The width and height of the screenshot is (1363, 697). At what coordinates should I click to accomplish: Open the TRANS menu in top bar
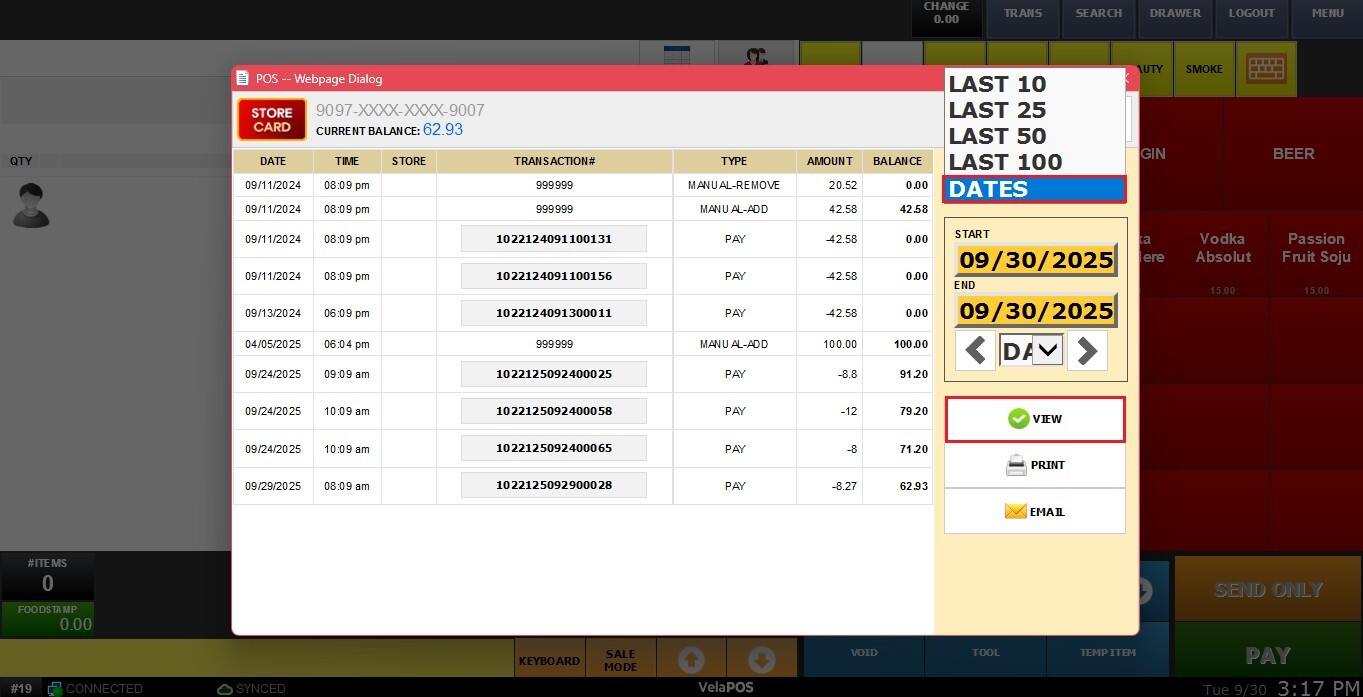[x=1022, y=14]
